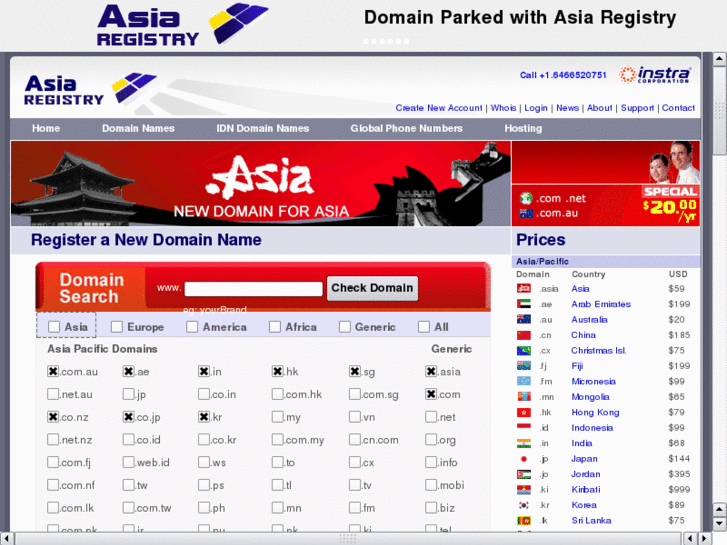Follow the Whois link in the top bar
727x545 pixels.
point(503,108)
